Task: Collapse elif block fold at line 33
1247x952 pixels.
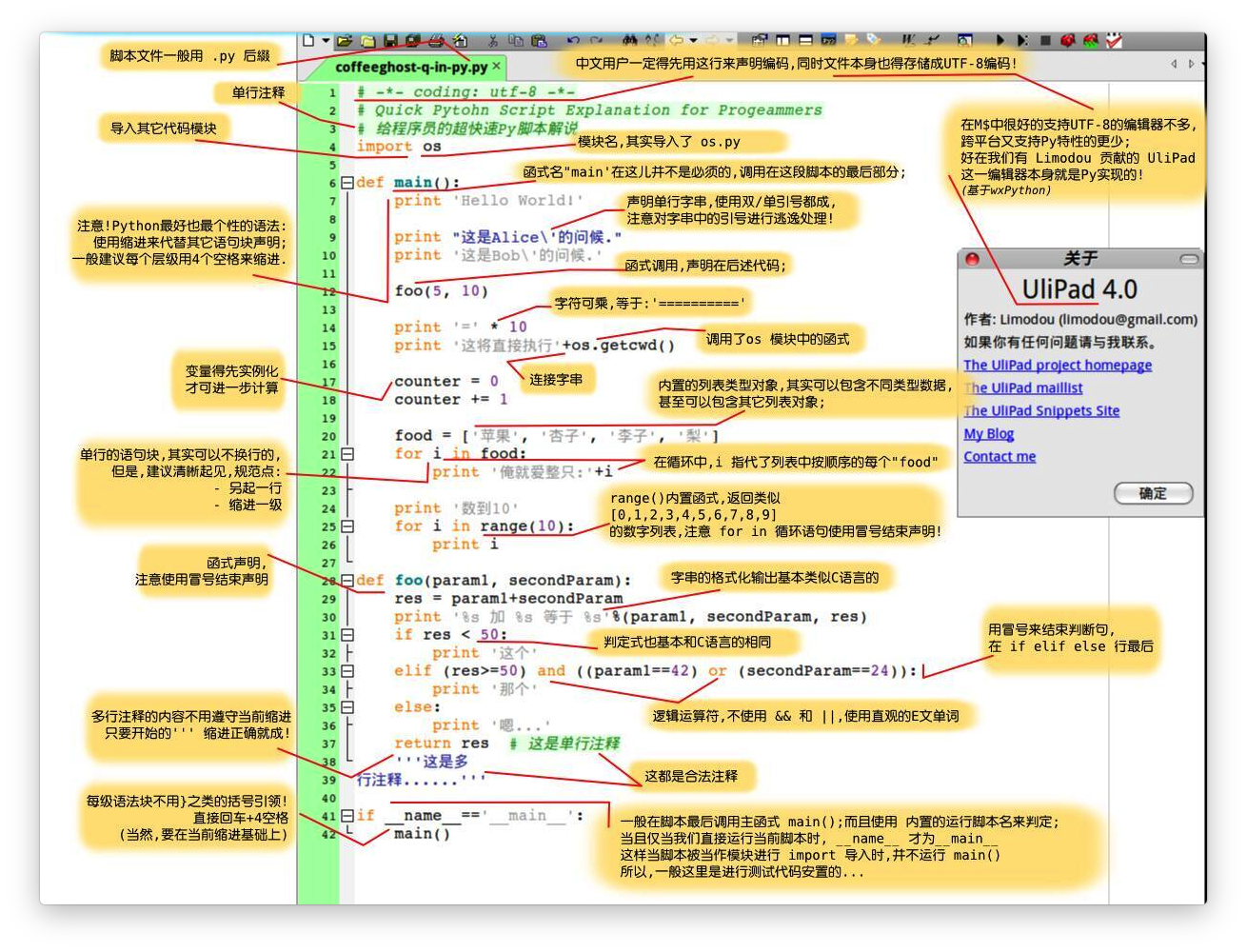Action: pos(347,671)
